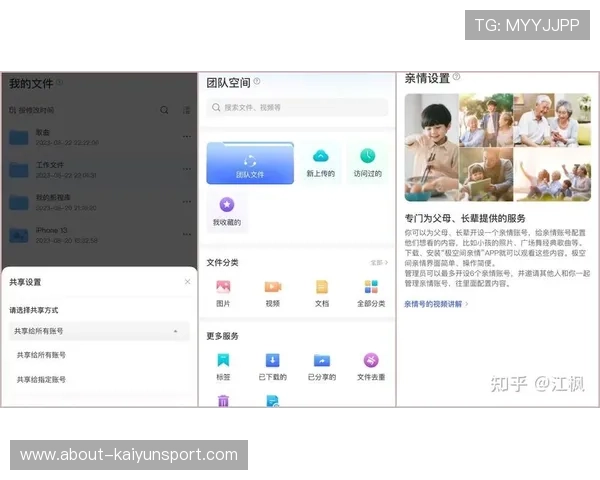Open more options for iPhone 13 folder
The height and width of the screenshot is (480, 600).
pos(187,234)
